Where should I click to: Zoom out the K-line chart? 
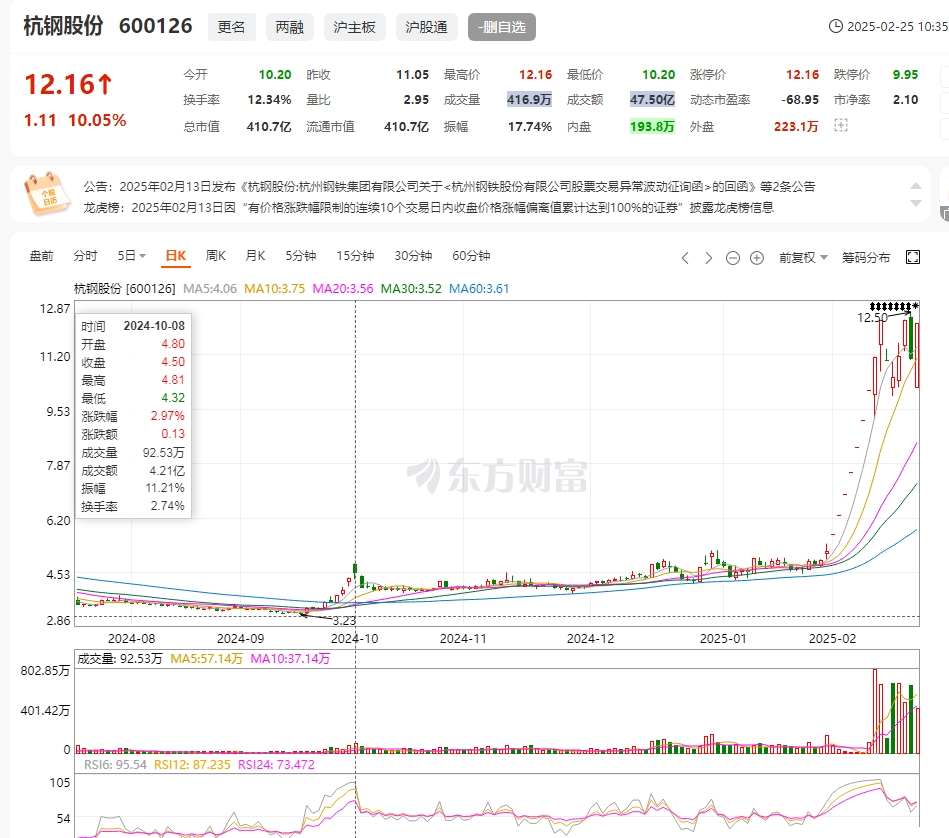coord(732,258)
